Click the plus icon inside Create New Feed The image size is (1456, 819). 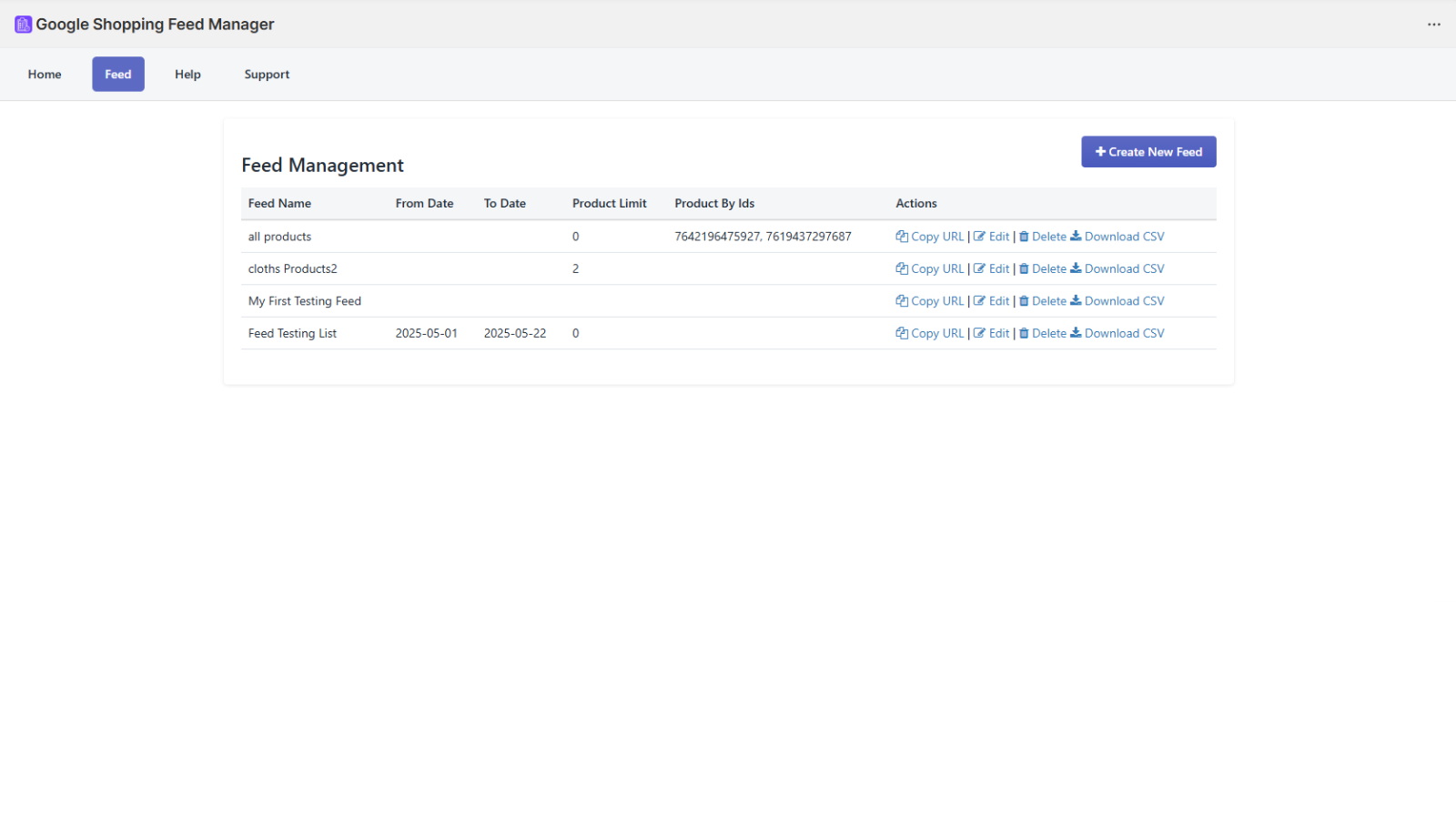pos(1101,152)
